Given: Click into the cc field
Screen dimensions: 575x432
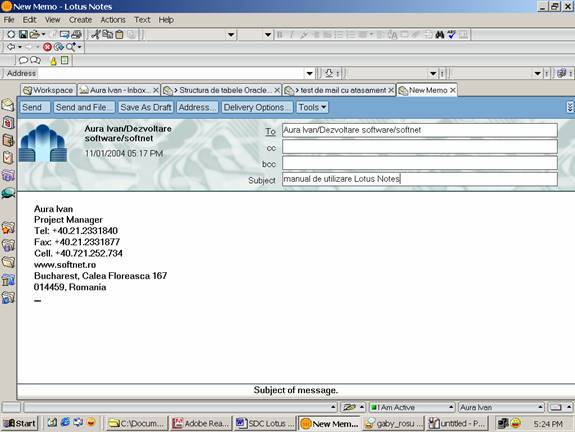Looking at the screenshot, I should pos(420,147).
